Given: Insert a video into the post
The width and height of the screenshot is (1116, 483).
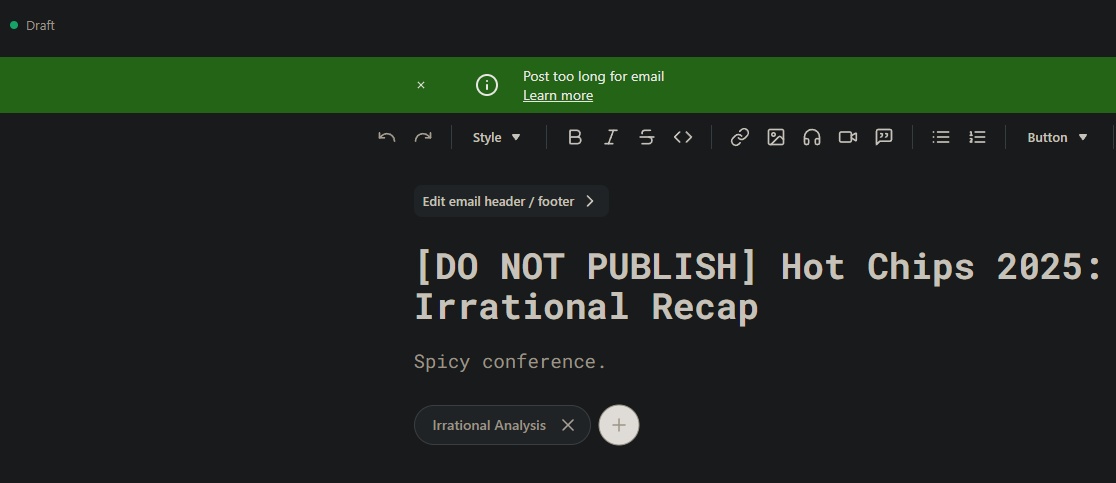Looking at the screenshot, I should [x=848, y=137].
